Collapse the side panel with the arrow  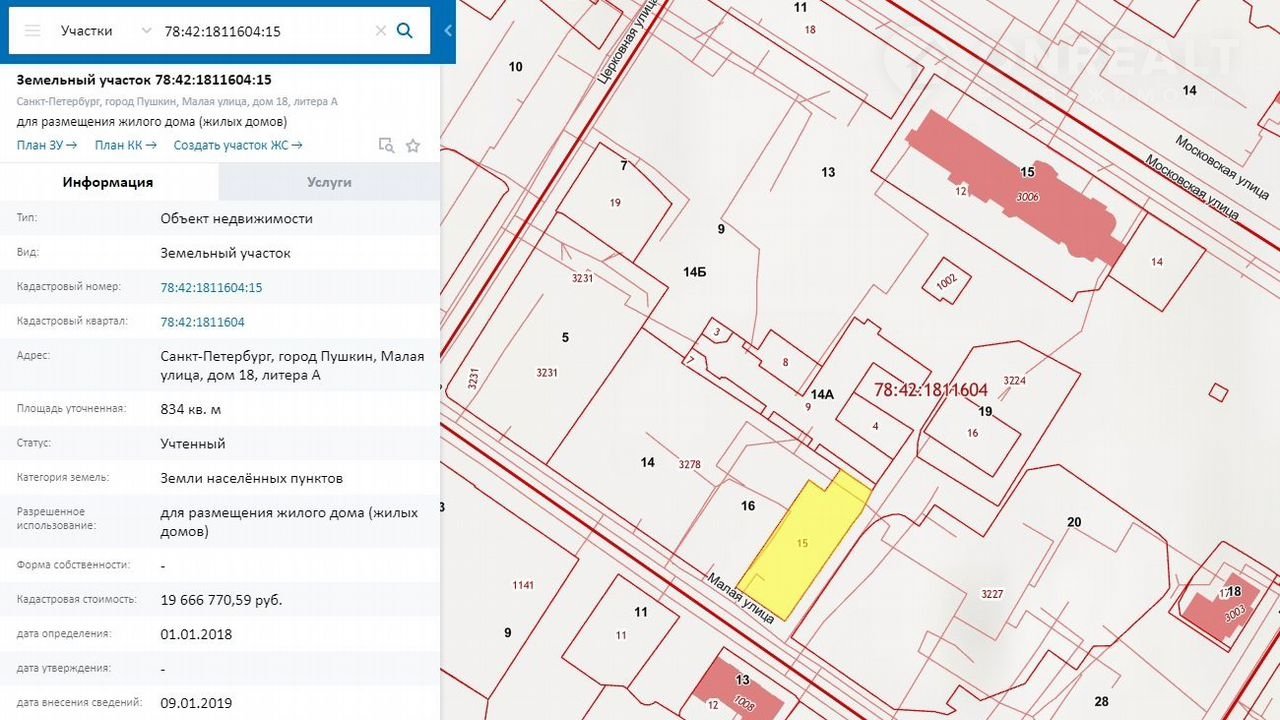point(448,31)
